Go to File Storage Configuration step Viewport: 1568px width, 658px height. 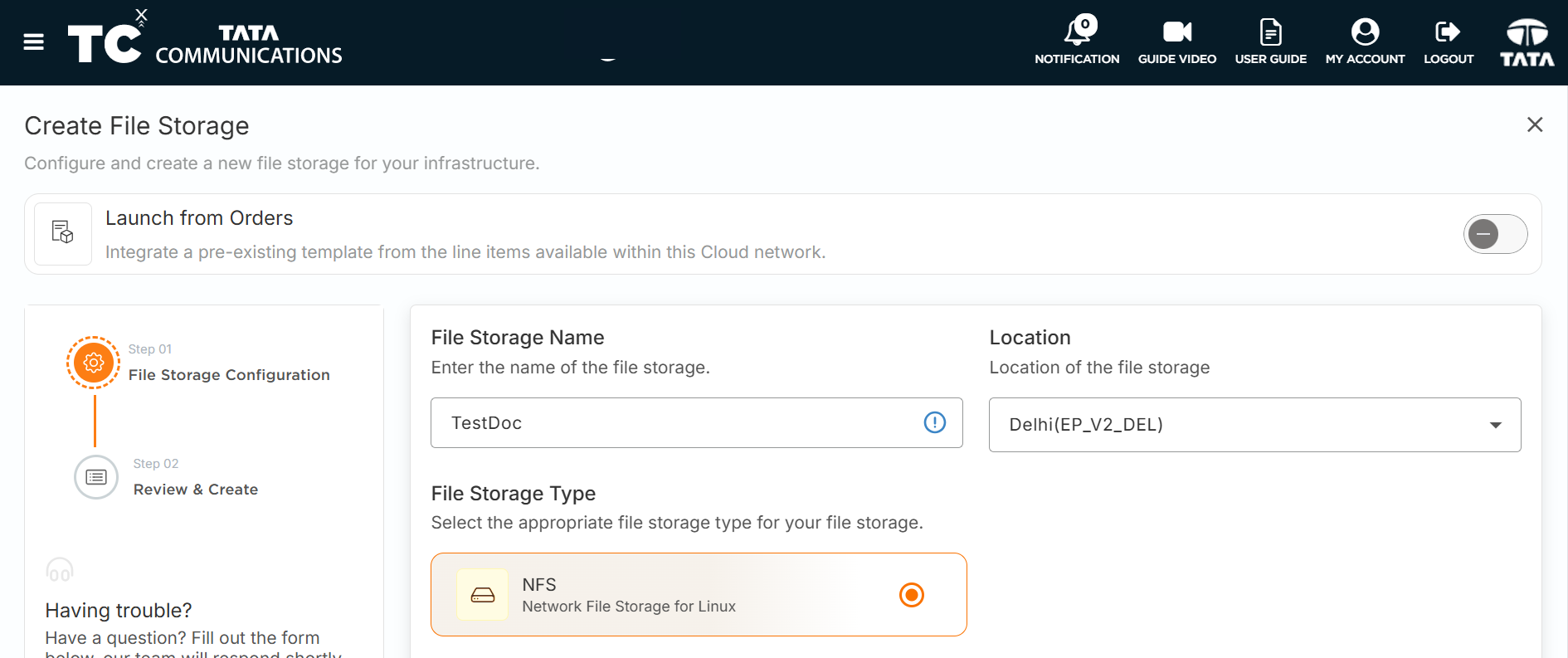pos(229,375)
